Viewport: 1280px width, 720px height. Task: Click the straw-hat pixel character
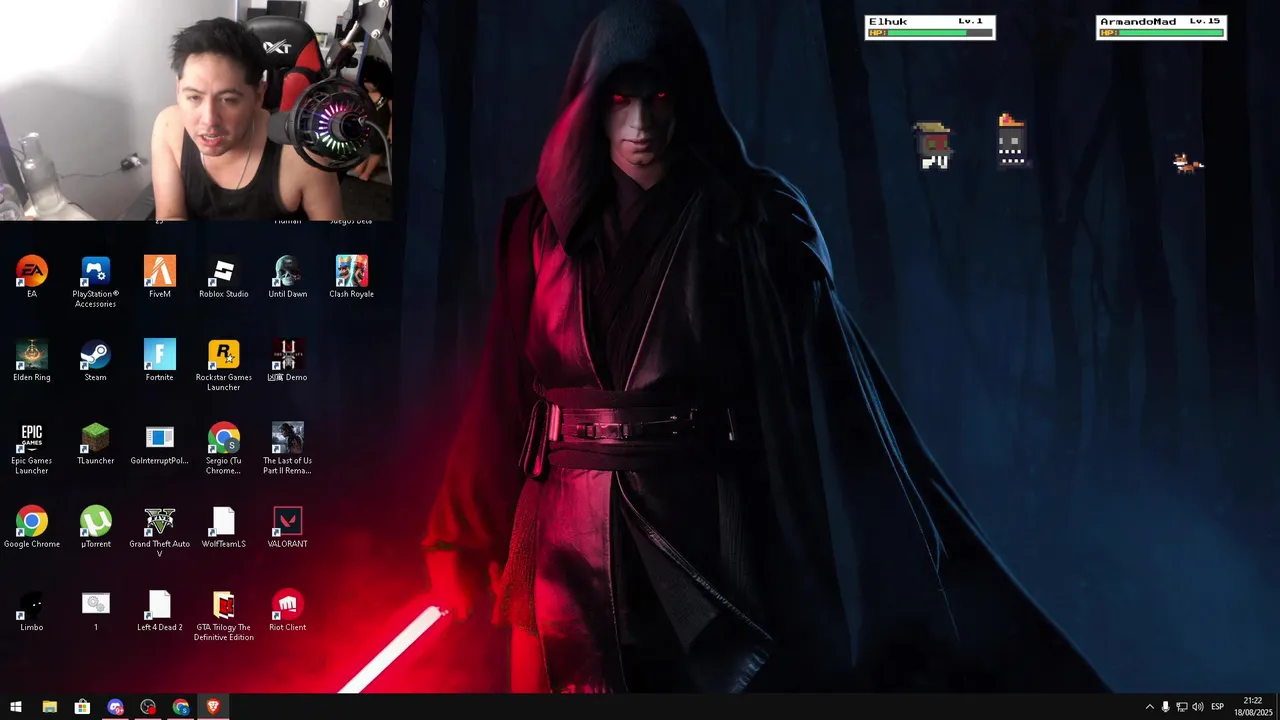(933, 146)
